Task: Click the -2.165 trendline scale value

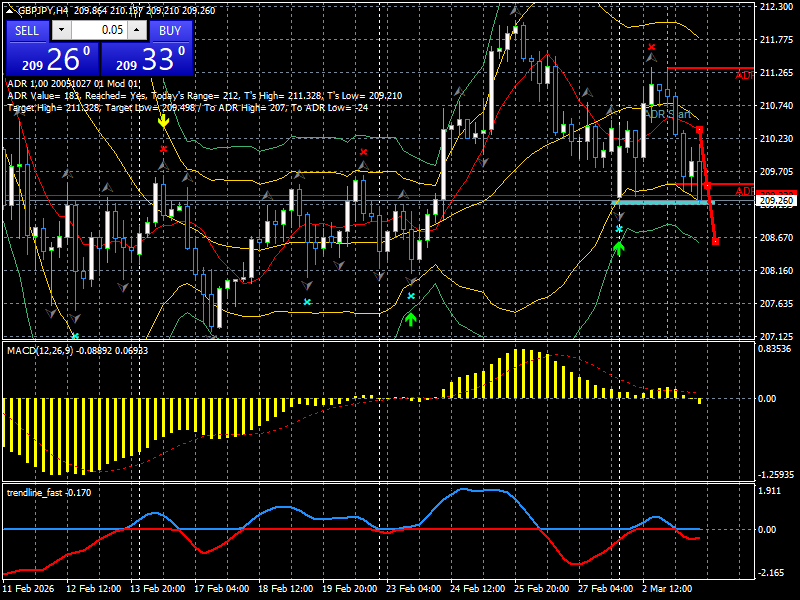Action: (x=769, y=573)
